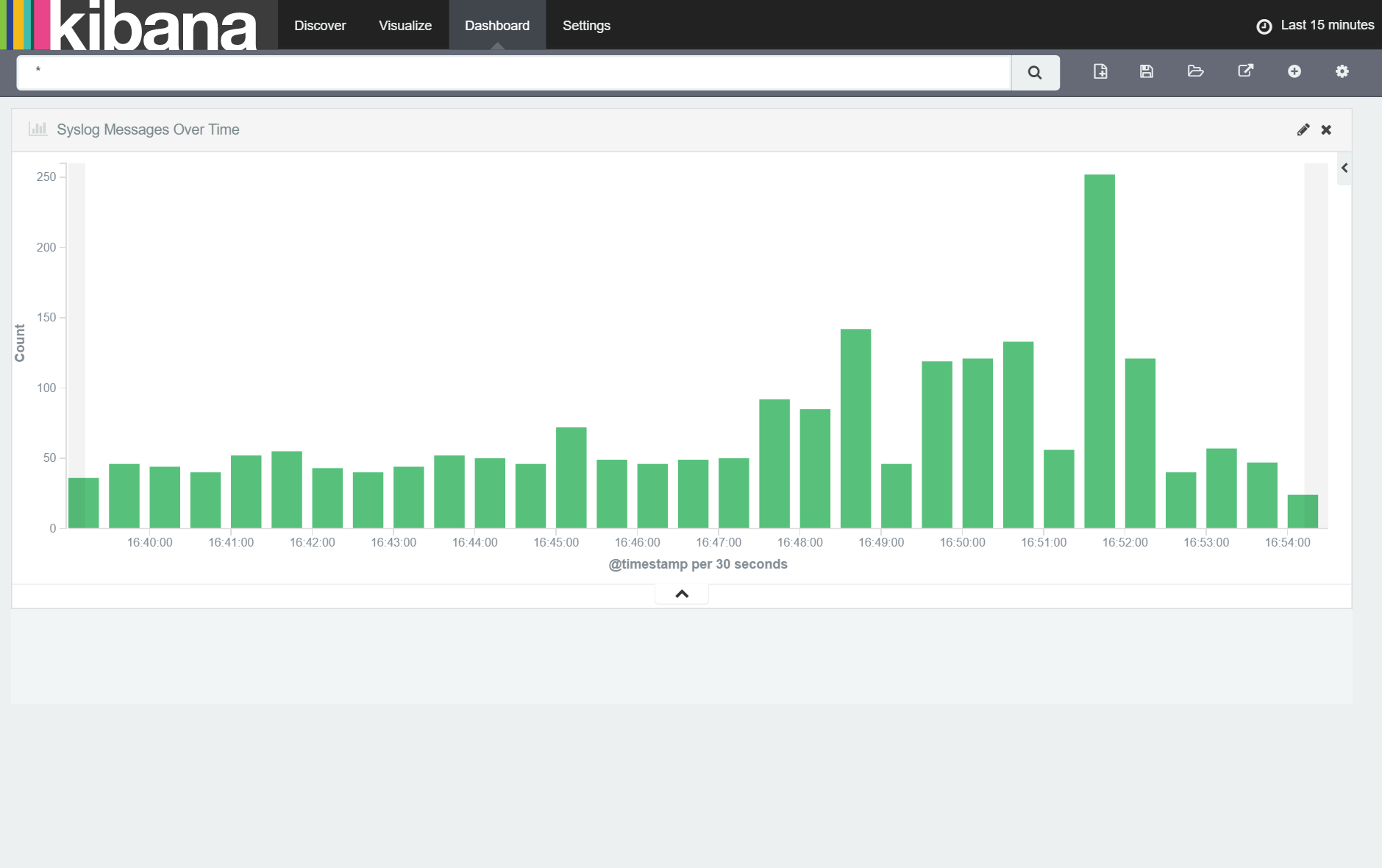Click the Syslog Messages Over Time title
1382x868 pixels.
[x=148, y=129]
